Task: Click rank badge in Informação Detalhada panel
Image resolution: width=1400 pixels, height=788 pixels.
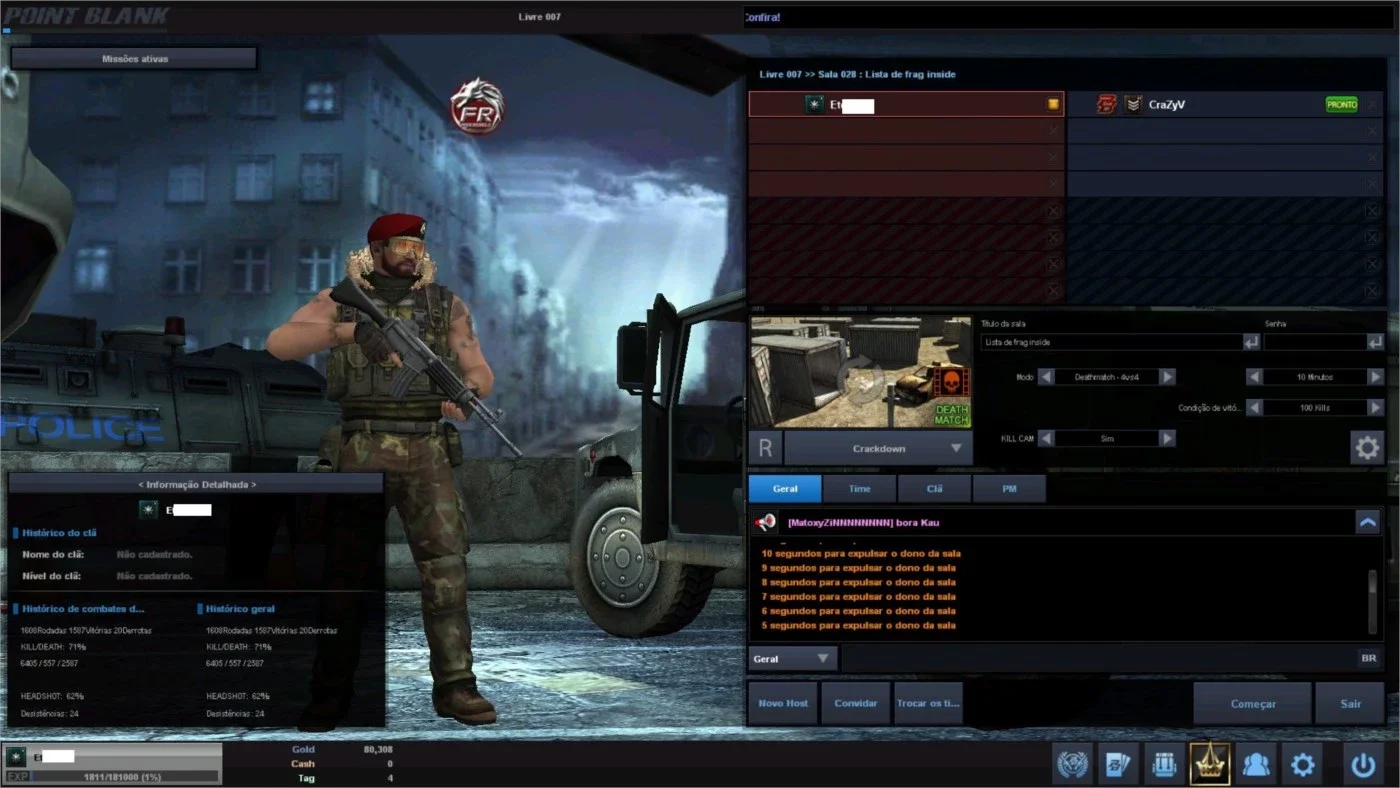Action: pyautogui.click(x=149, y=509)
